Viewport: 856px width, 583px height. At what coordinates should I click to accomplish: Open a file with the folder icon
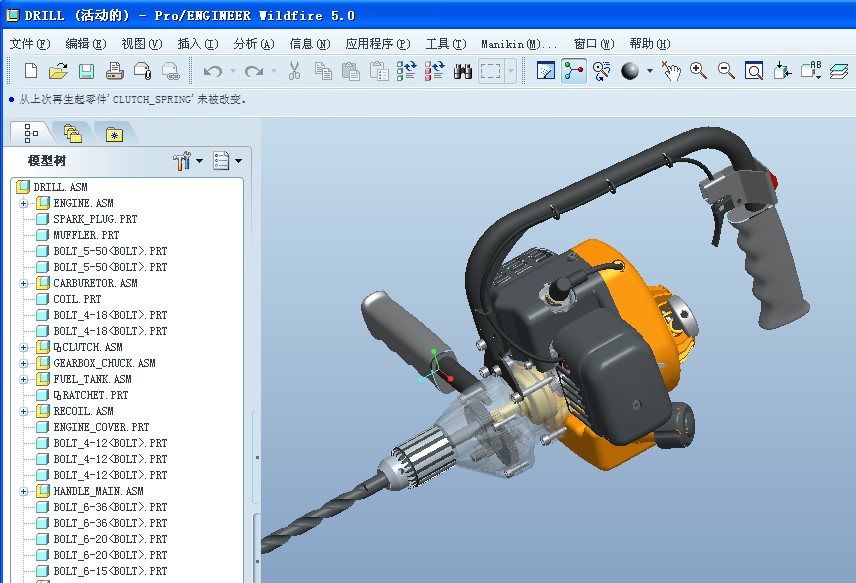[x=58, y=71]
